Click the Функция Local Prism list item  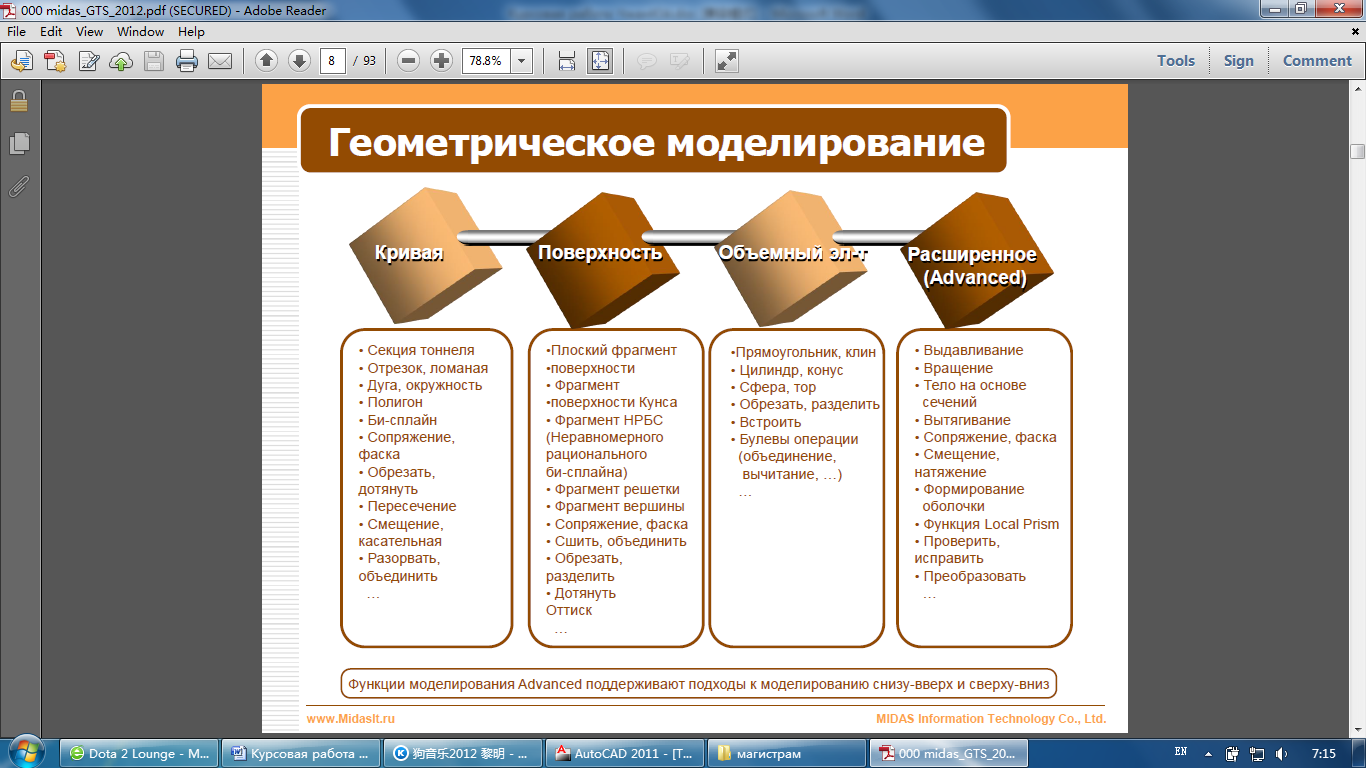pyautogui.click(x=987, y=524)
